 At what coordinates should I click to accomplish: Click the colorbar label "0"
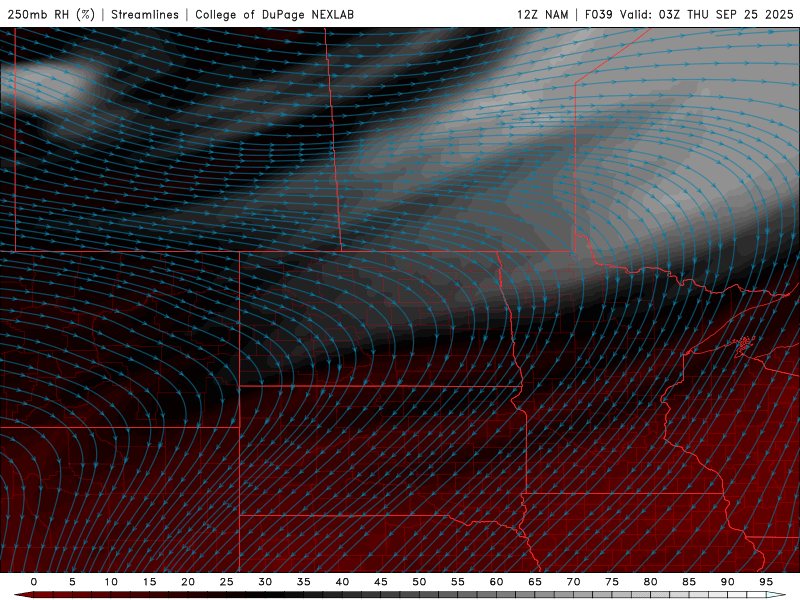click(x=34, y=582)
